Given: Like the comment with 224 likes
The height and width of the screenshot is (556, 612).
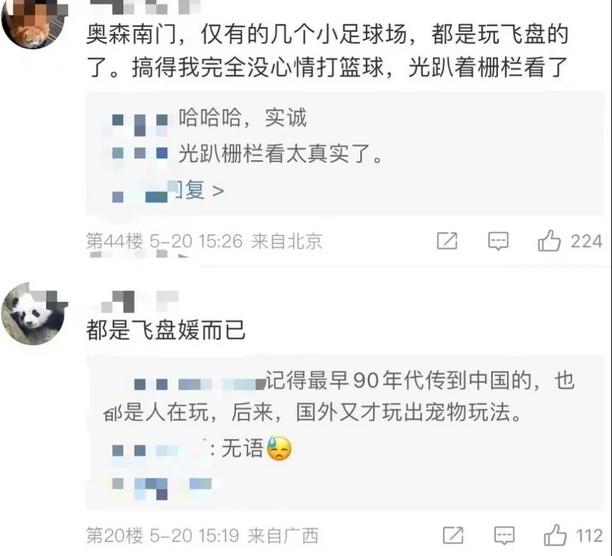Looking at the screenshot, I should coord(550,241).
